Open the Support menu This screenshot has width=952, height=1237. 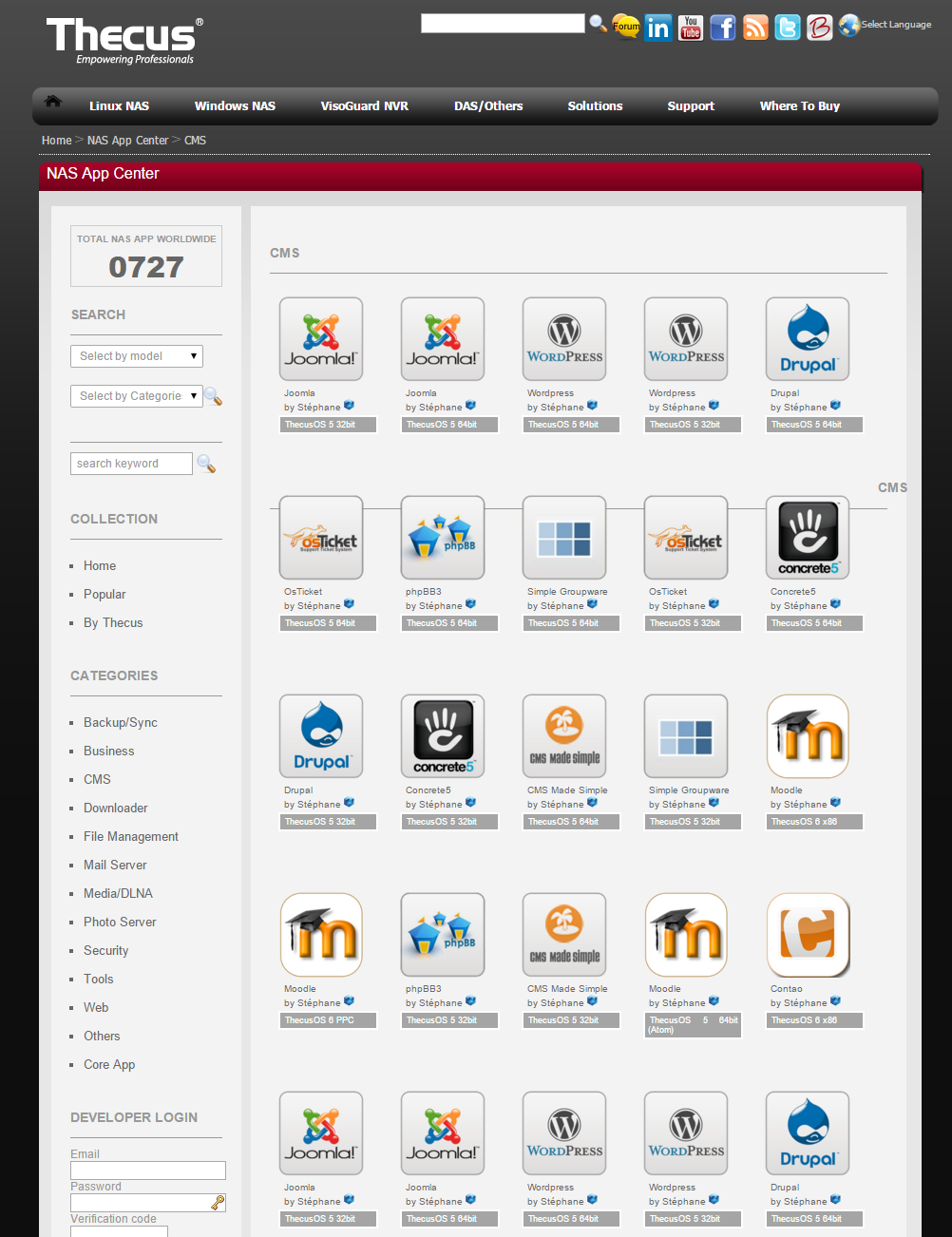[691, 106]
